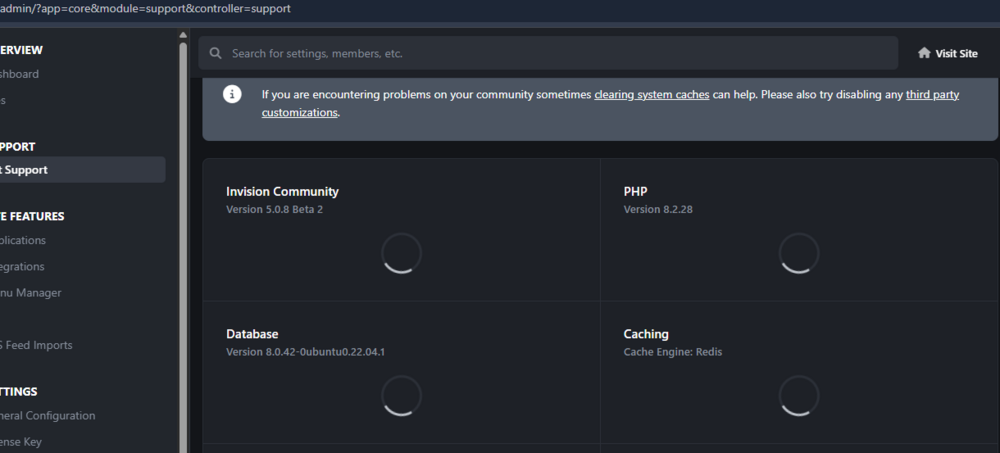This screenshot has height=453, width=1000.
Task: Click the search magnifier icon
Action: (216, 54)
